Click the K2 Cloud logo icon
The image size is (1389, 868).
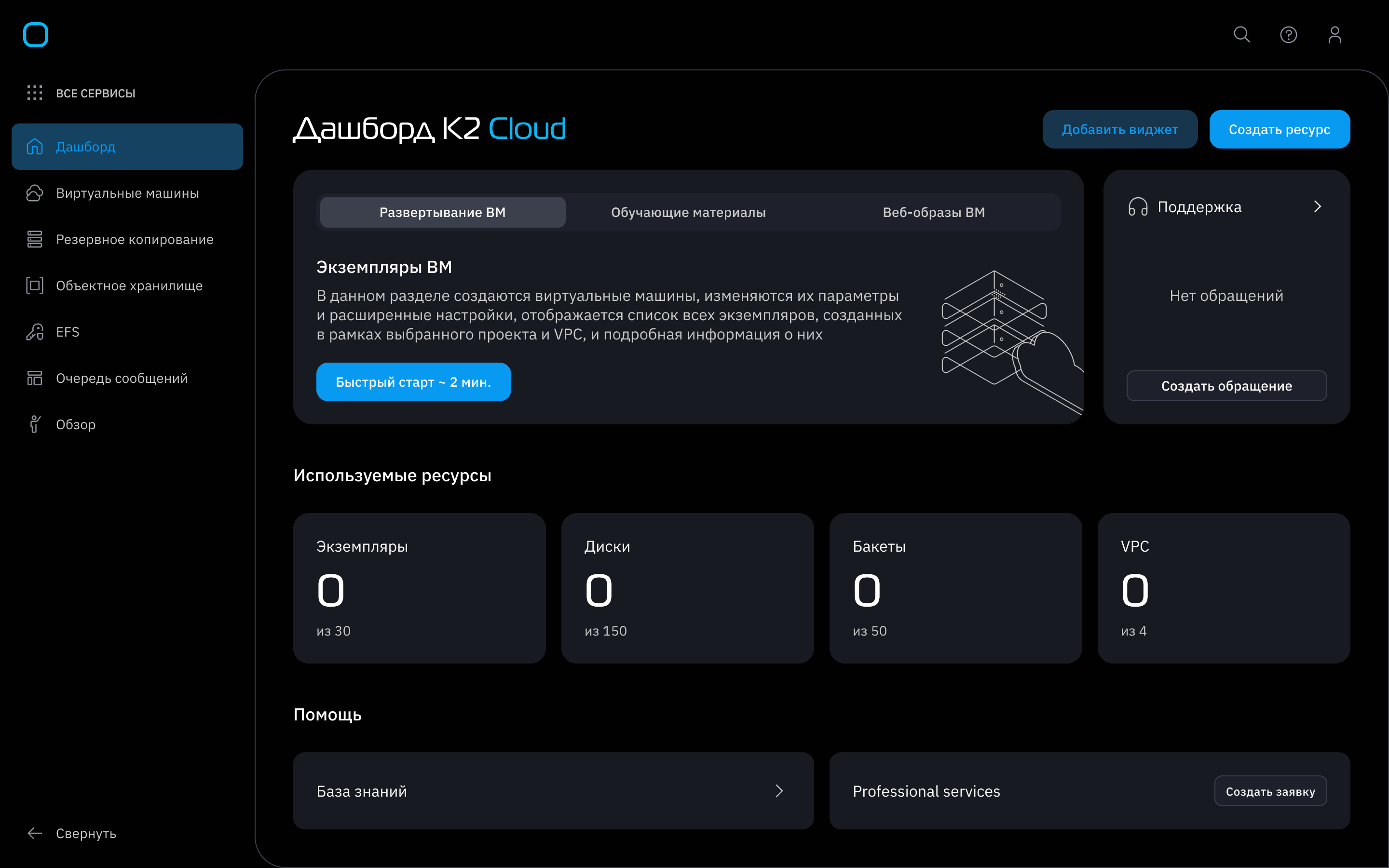(35, 34)
